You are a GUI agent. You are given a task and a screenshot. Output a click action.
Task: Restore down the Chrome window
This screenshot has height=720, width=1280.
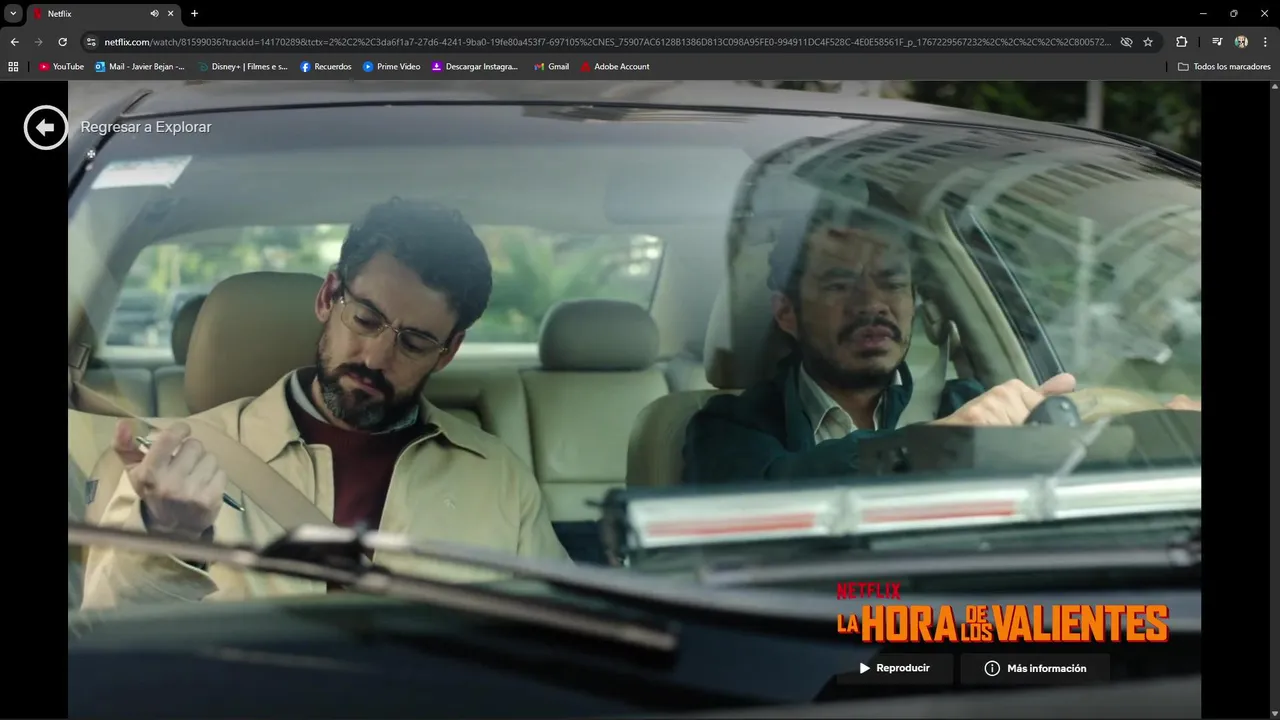(x=1233, y=13)
